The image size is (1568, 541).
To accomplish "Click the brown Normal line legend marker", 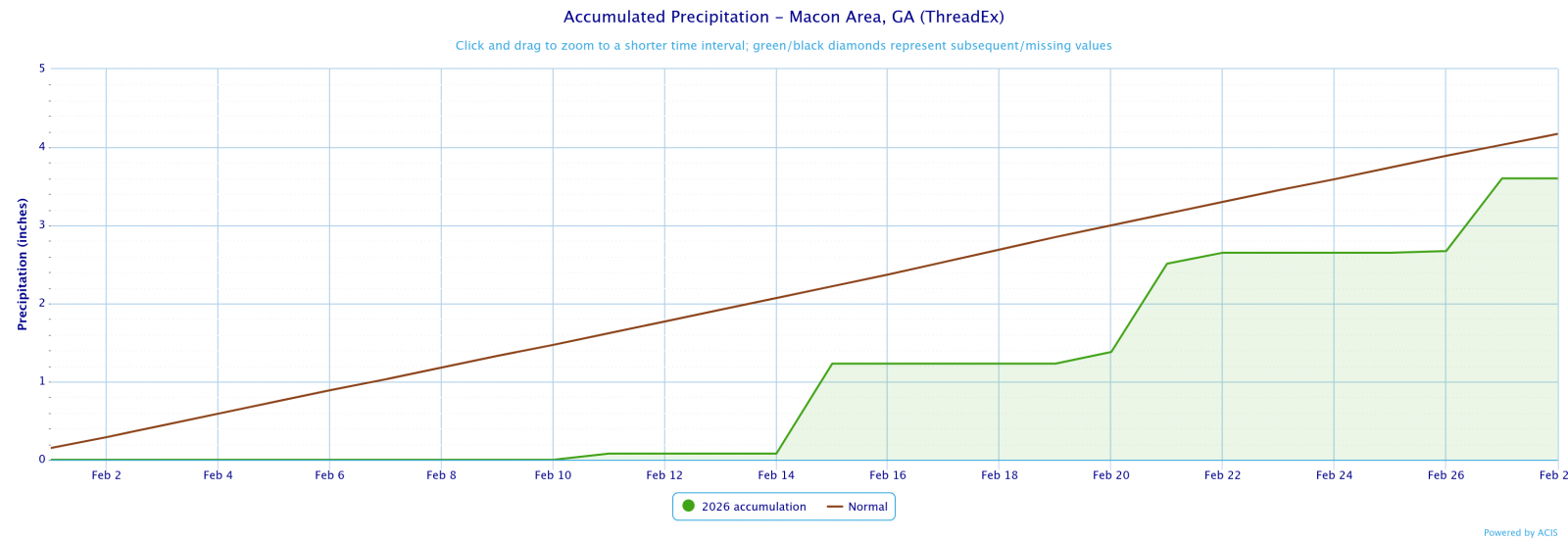I will coord(835,507).
